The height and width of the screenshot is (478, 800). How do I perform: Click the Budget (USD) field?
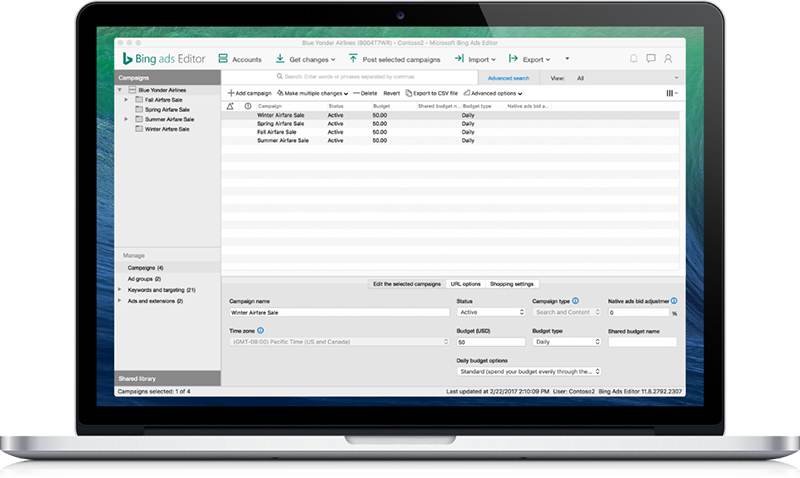[x=491, y=342]
